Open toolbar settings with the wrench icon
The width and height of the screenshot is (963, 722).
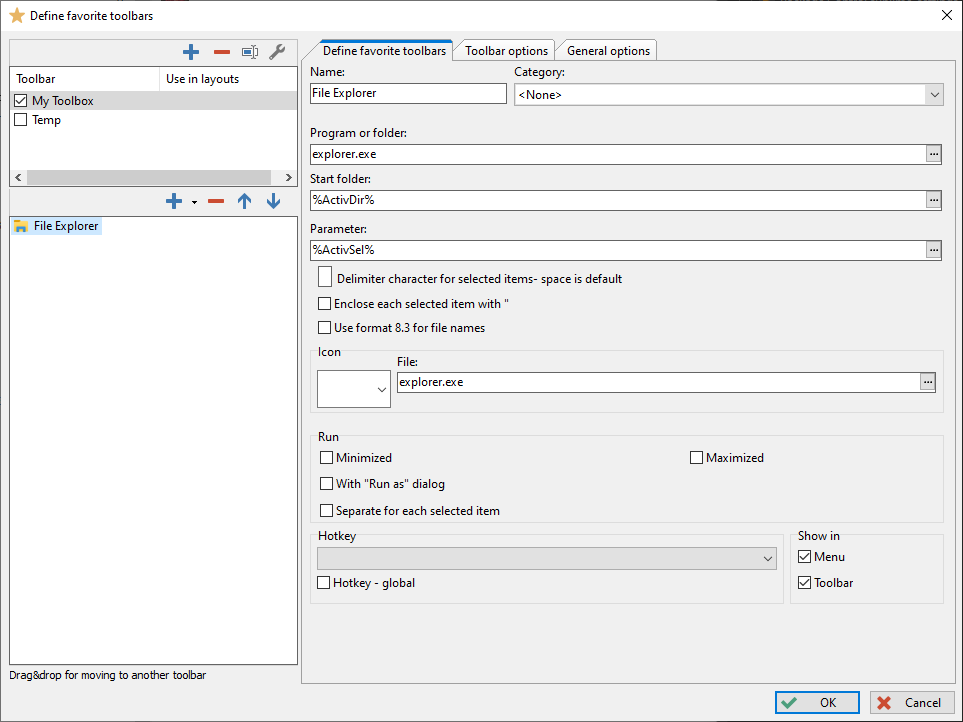(278, 52)
